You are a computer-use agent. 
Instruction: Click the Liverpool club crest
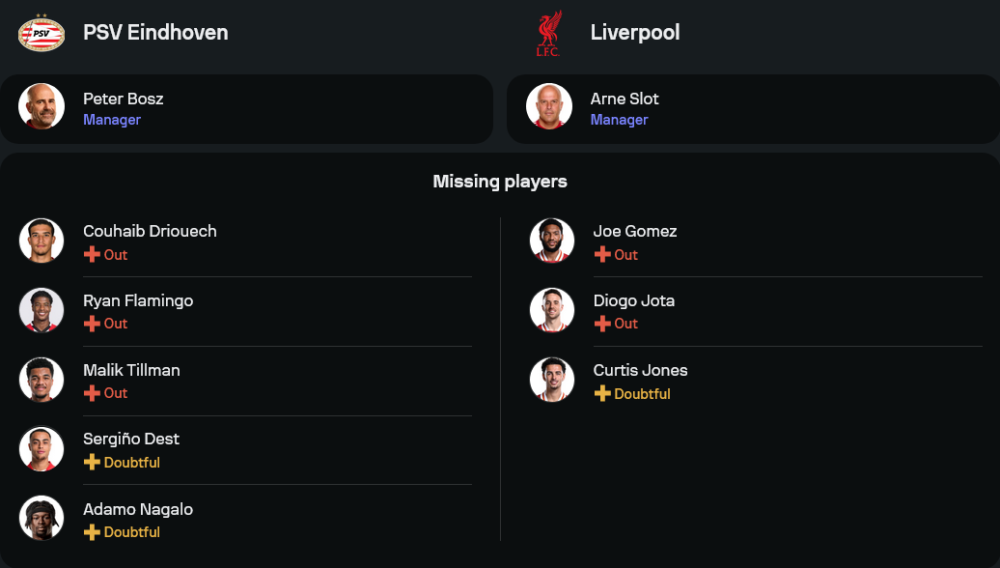548,33
